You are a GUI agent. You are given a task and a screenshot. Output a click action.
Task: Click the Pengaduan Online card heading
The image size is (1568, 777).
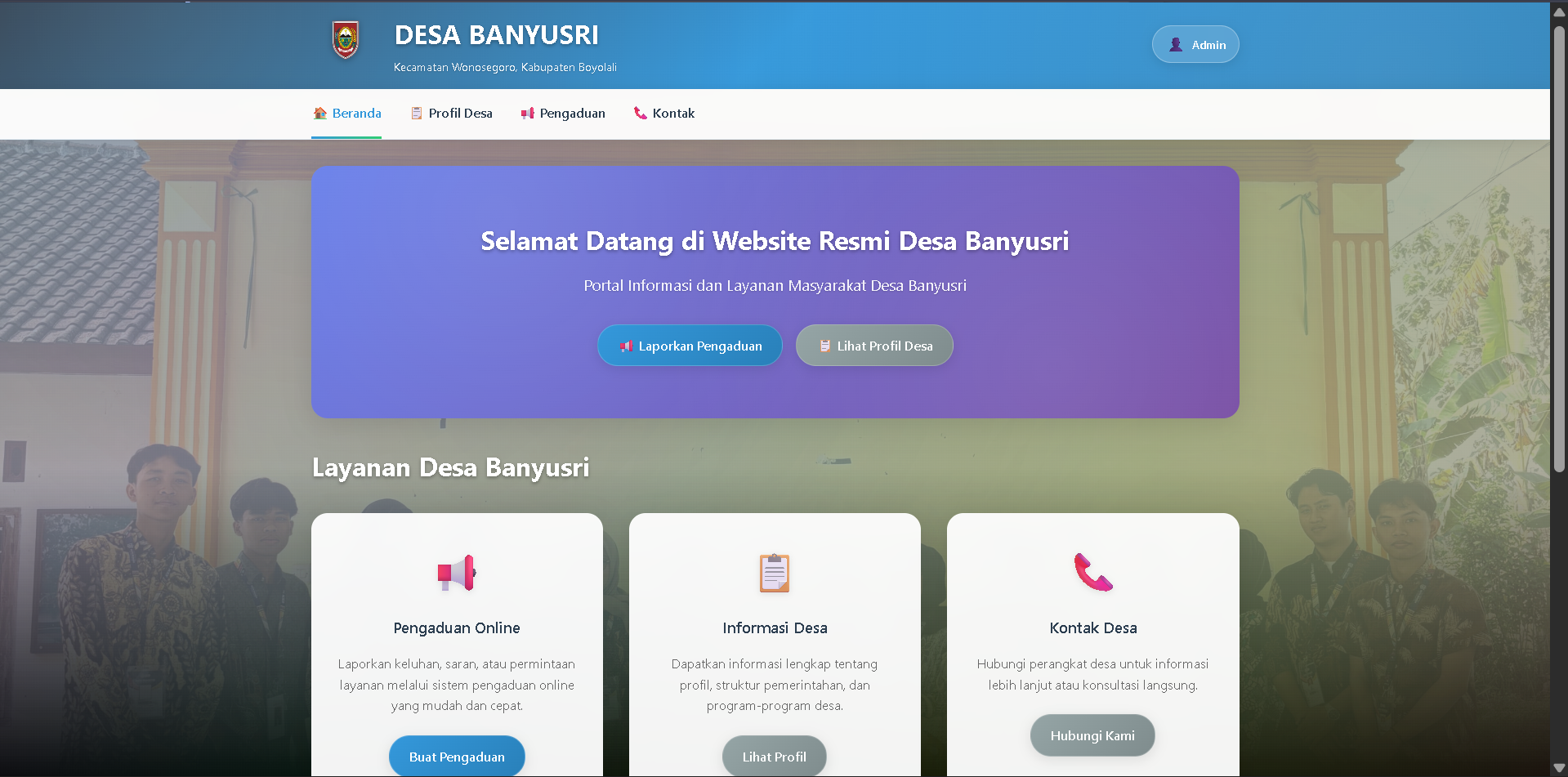(457, 627)
